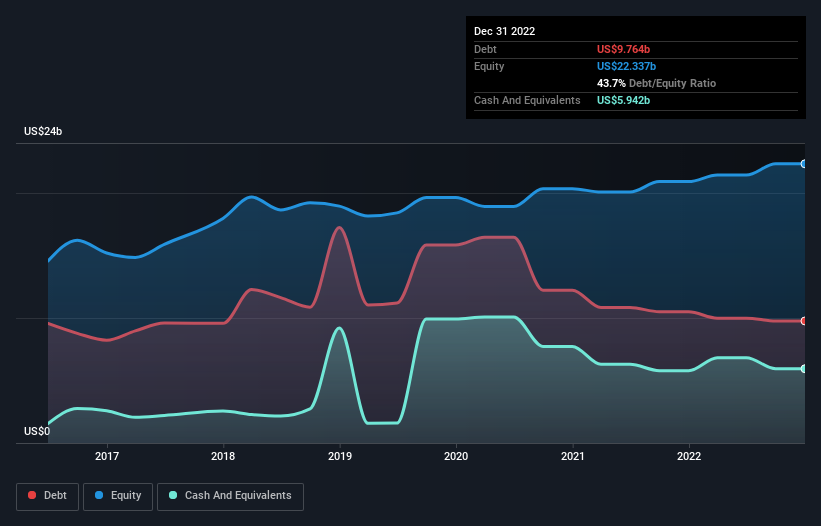Click the US$0 y-axis label
Viewport: 821px width, 526px height.
pos(37,431)
